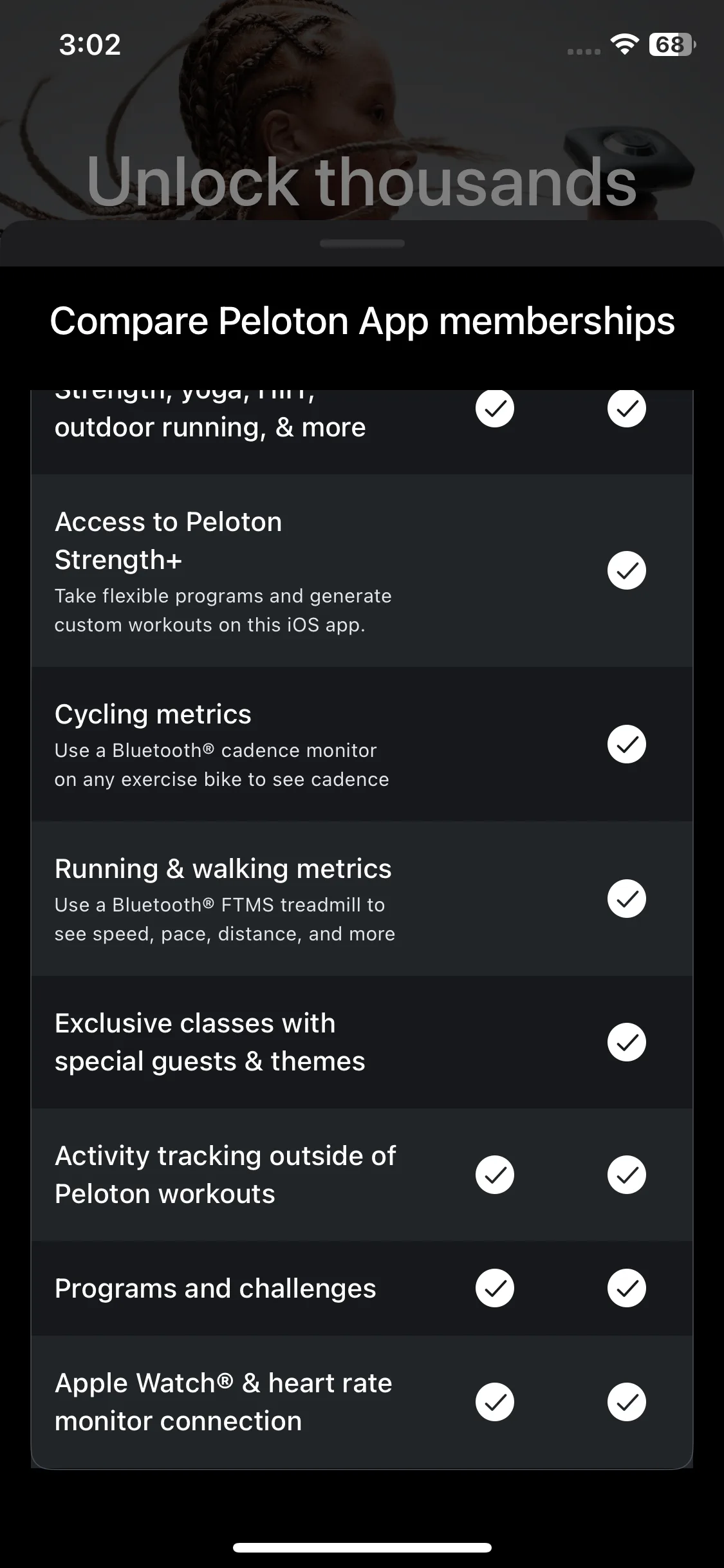
Task: Tap the Cycling metrics checkmark icon
Action: point(626,744)
